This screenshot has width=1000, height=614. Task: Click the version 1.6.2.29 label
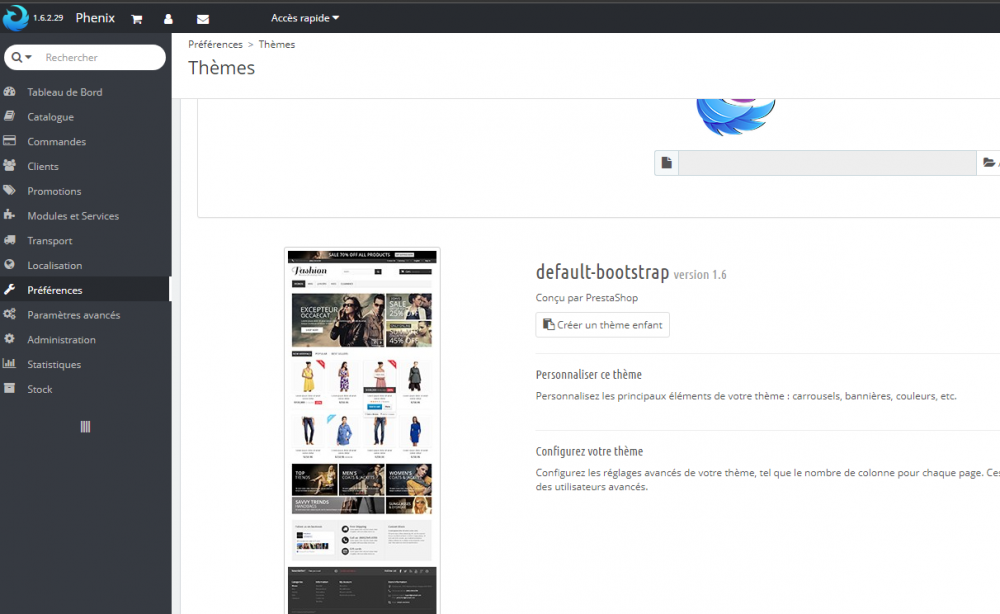point(48,18)
